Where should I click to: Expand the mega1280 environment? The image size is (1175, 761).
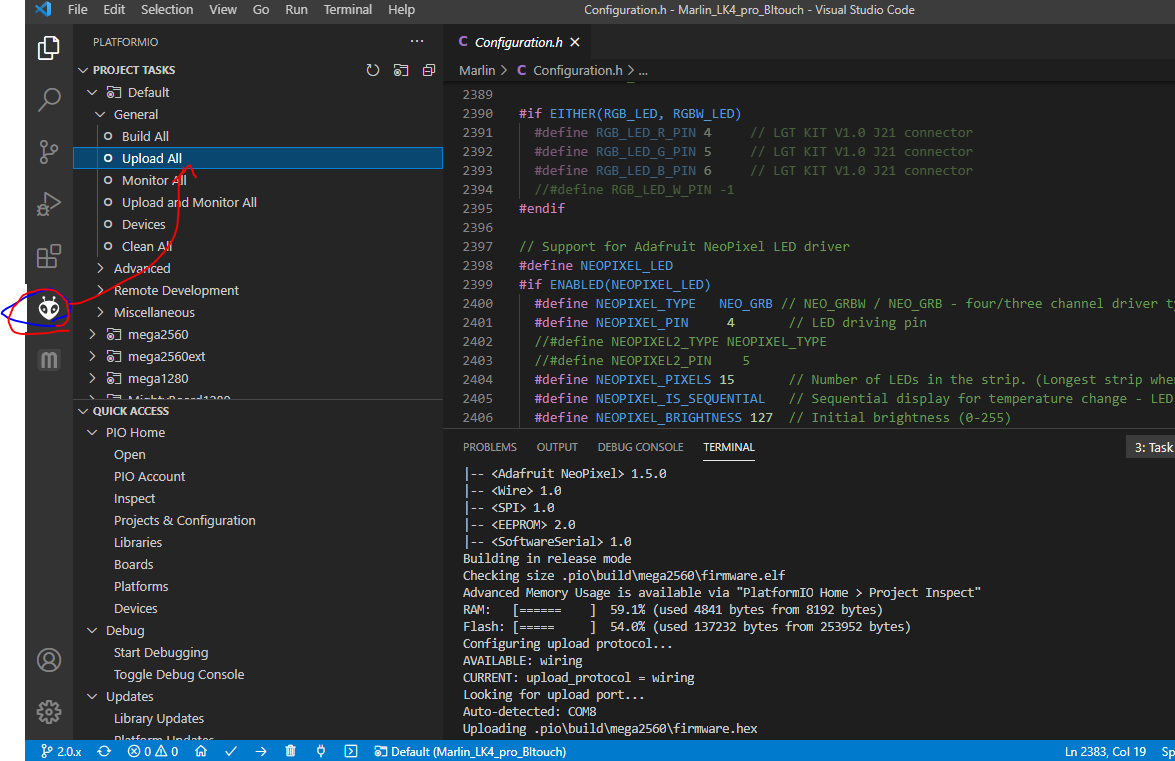coord(92,378)
